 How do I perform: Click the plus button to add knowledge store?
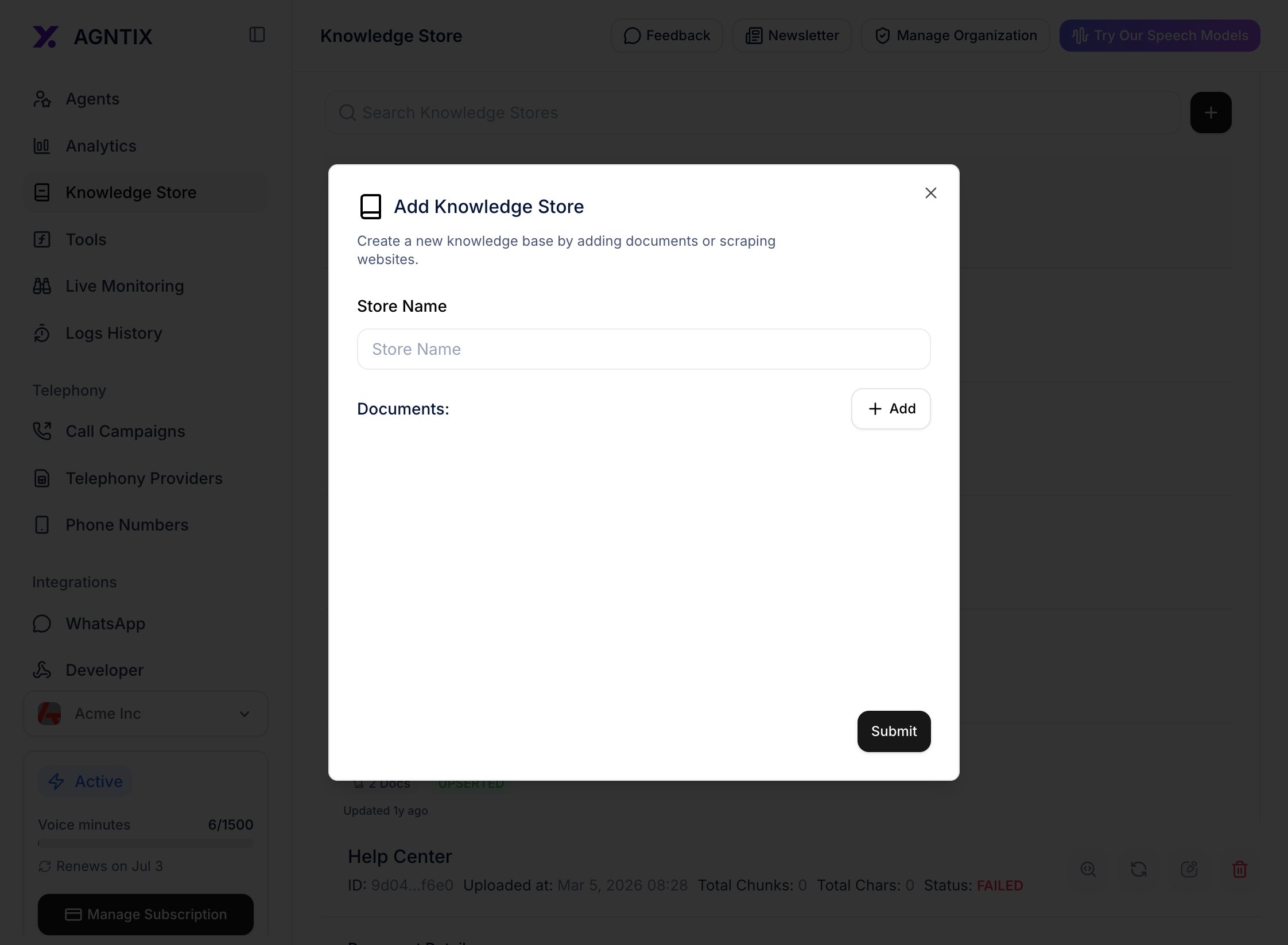pos(1211,113)
